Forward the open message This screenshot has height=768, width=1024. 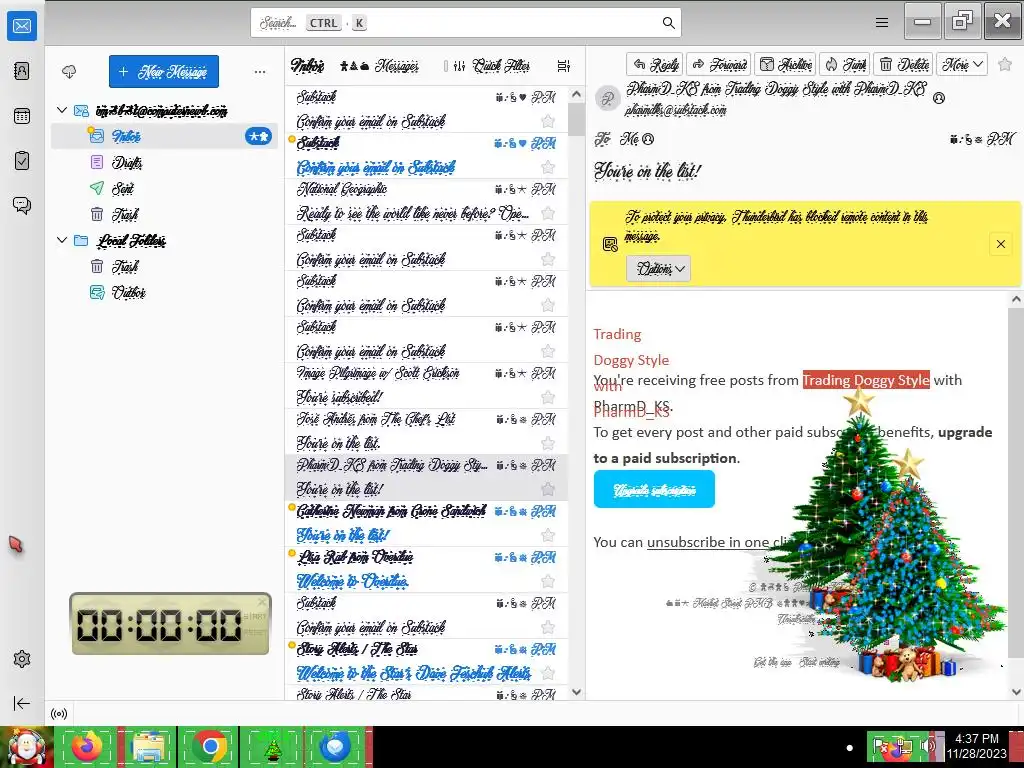point(719,64)
